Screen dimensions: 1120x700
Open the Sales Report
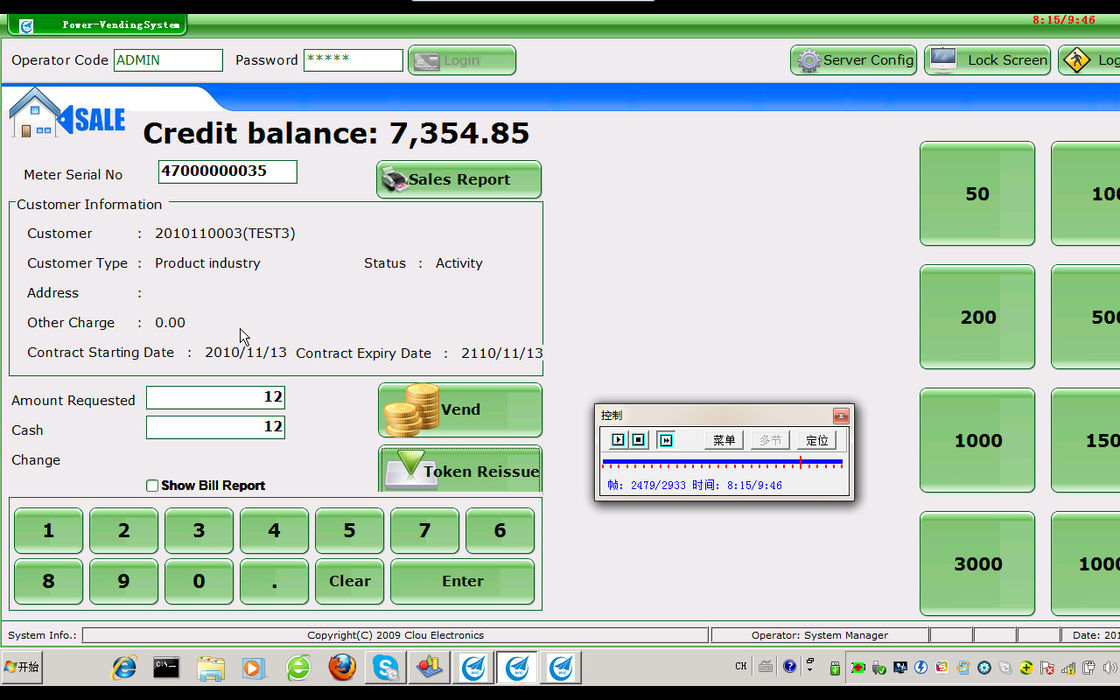(459, 180)
